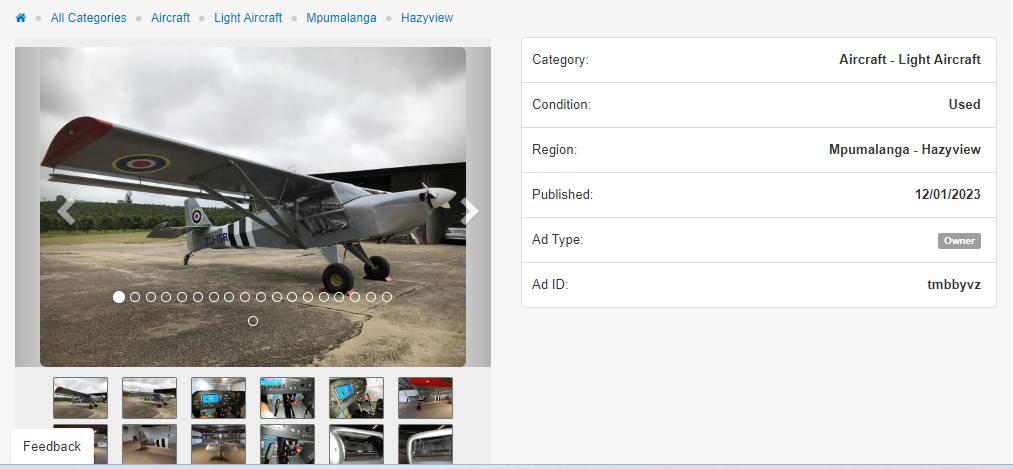Image resolution: width=1013 pixels, height=469 pixels.
Task: Open the second thumbnail of aircraft near hangar
Action: 149,398
